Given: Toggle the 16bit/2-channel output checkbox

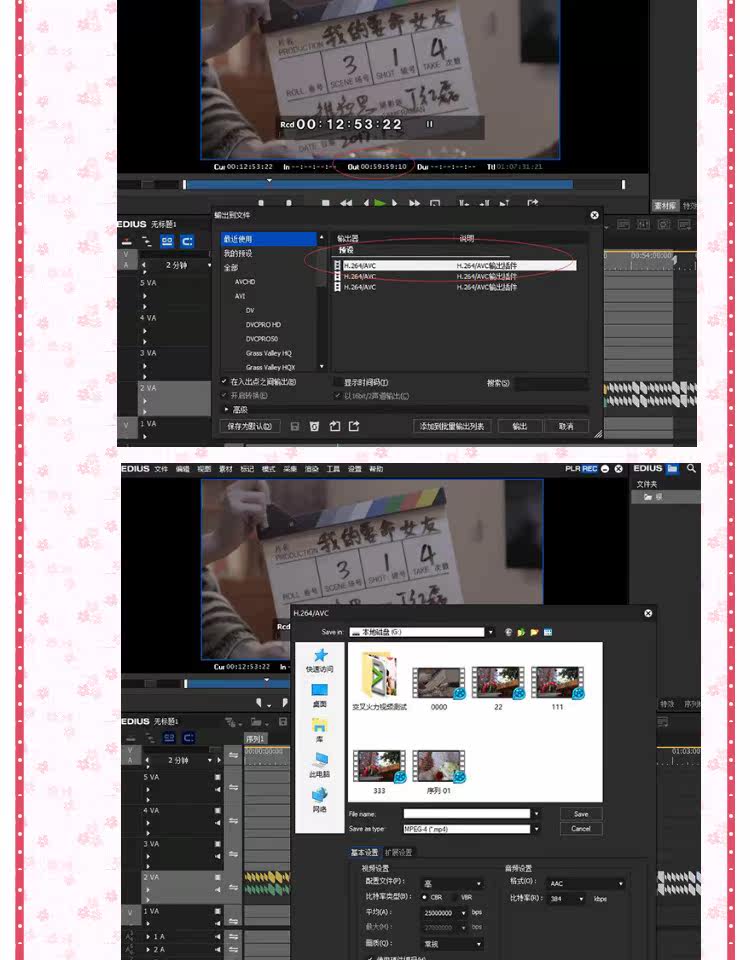Looking at the screenshot, I should tap(338, 396).
